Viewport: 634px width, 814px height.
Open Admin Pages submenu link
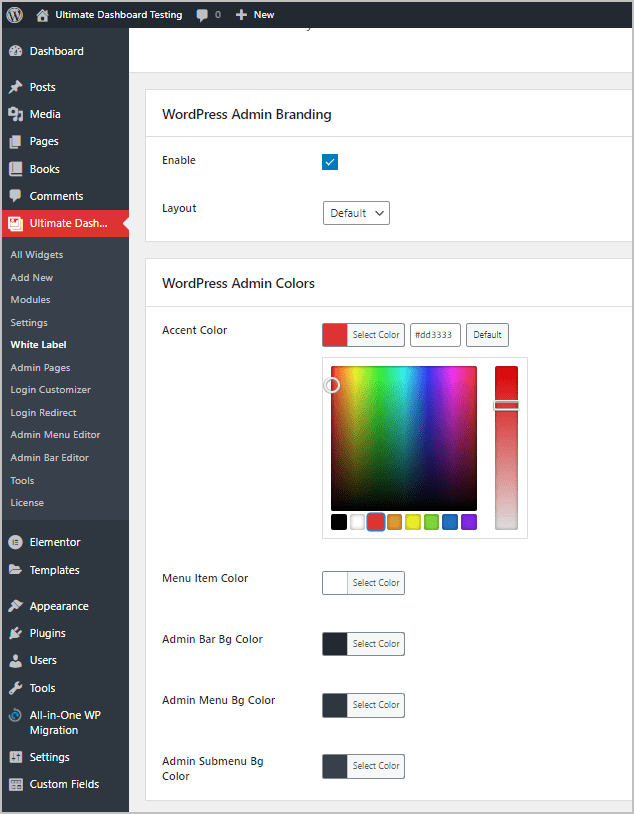[x=40, y=367]
